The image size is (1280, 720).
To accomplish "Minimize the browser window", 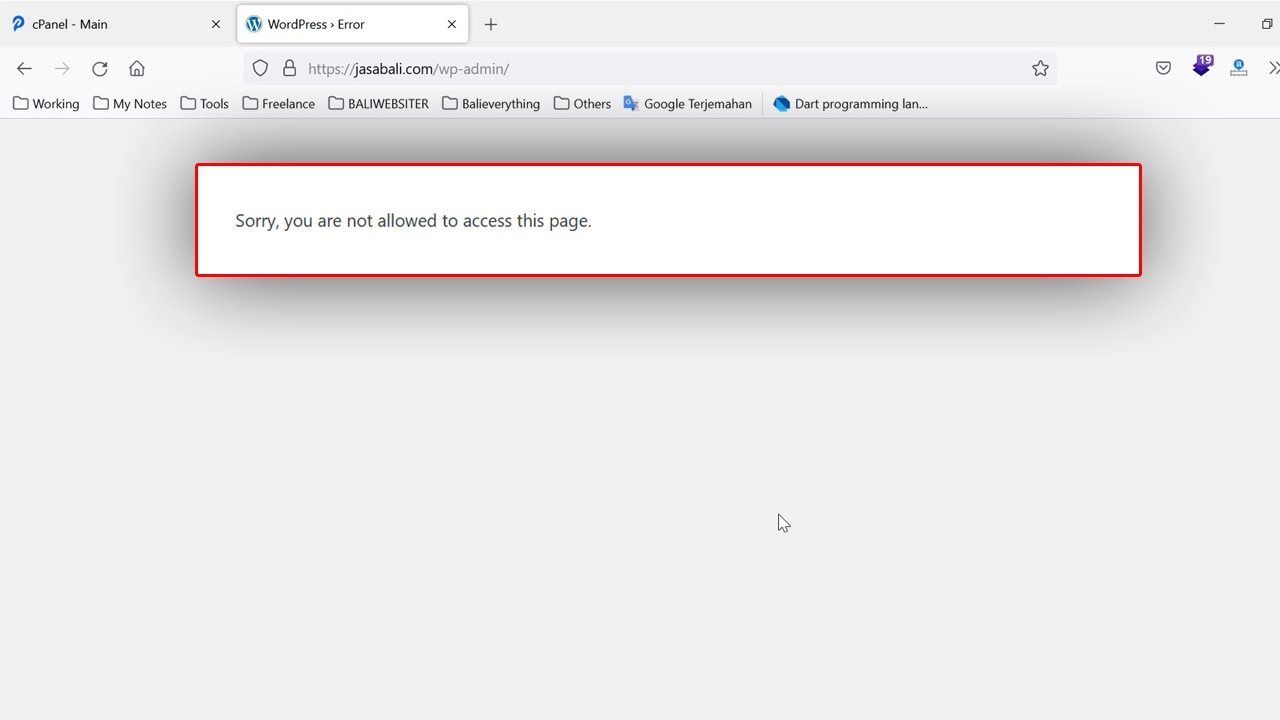I will point(1219,24).
